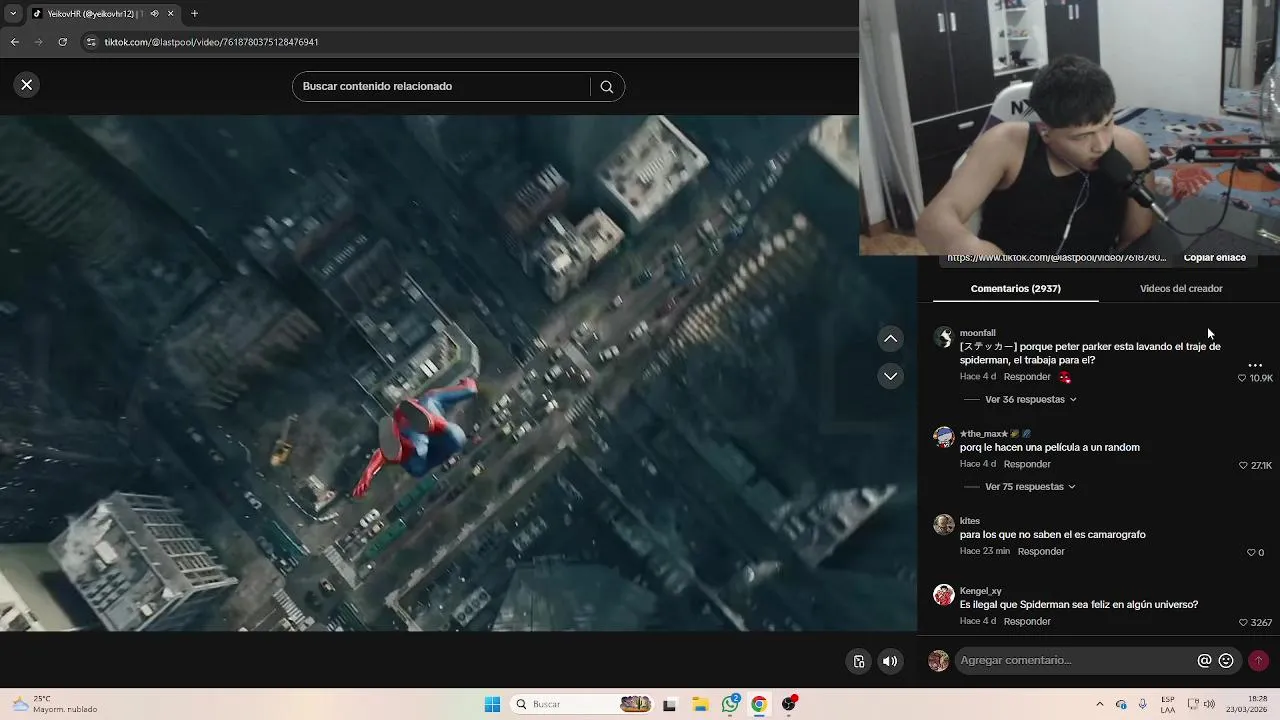The width and height of the screenshot is (1280, 720).
Task: Open Google Chrome from the taskbar
Action: (x=759, y=705)
